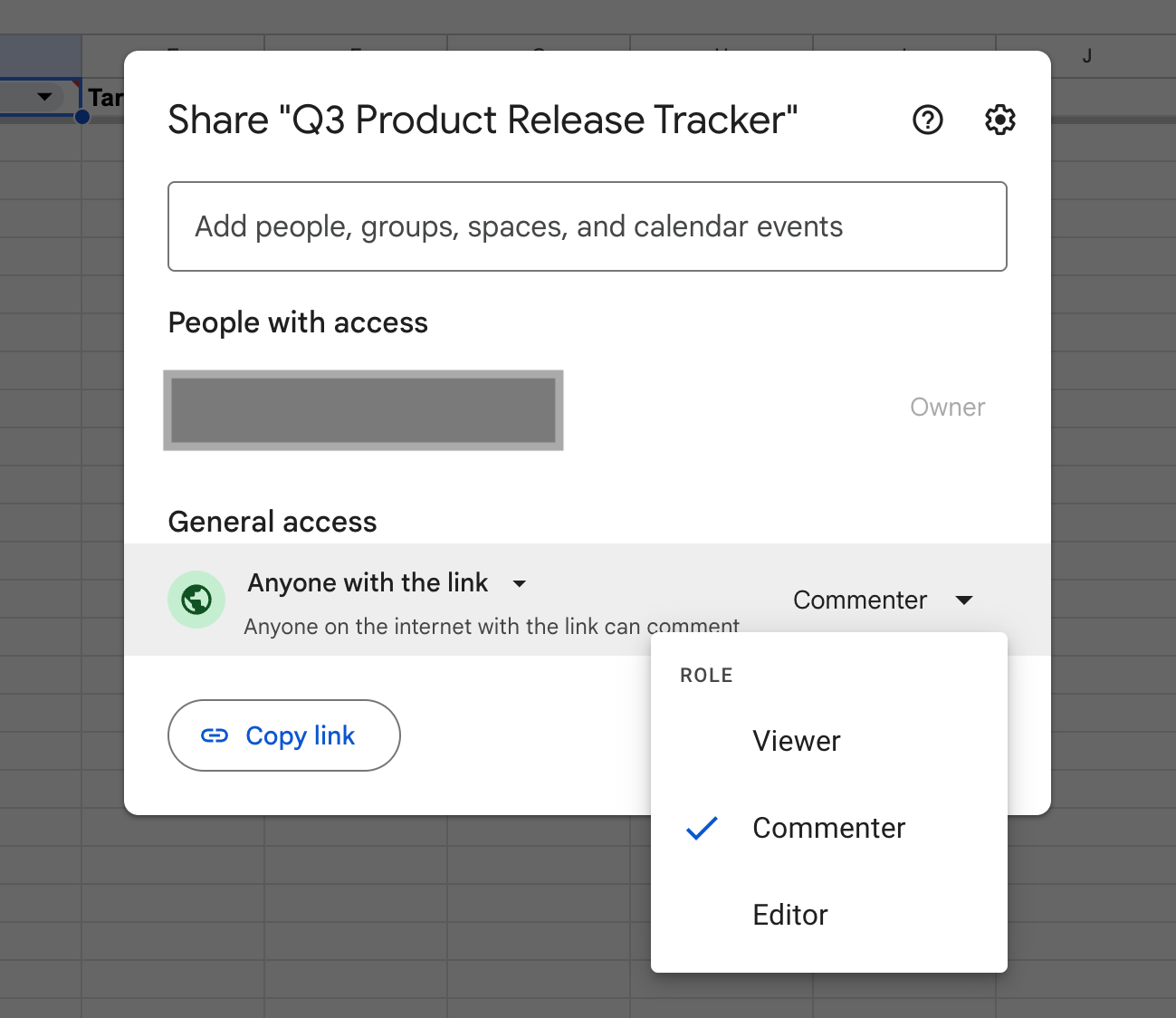Click the blue checkmark beside Commenter
1176x1018 pixels.
coord(702,828)
